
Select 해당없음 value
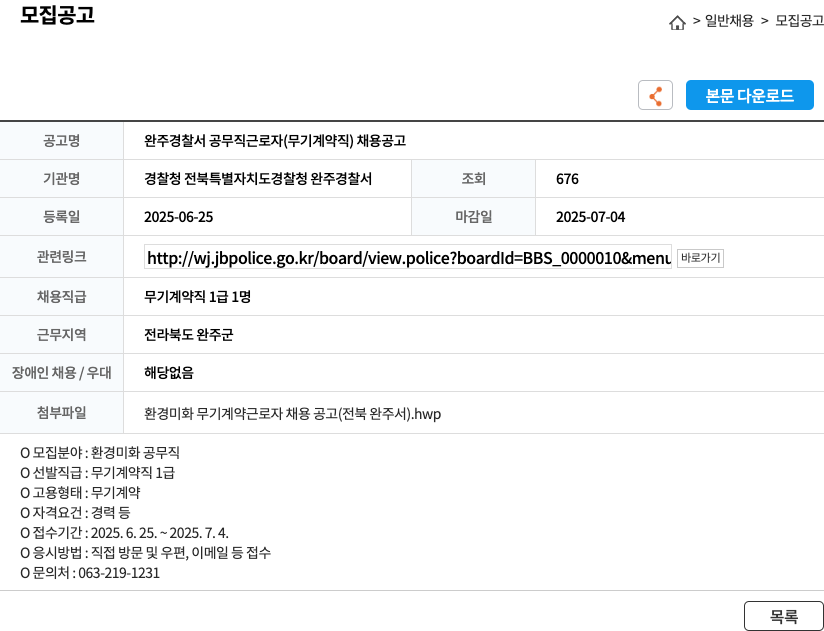[169, 373]
